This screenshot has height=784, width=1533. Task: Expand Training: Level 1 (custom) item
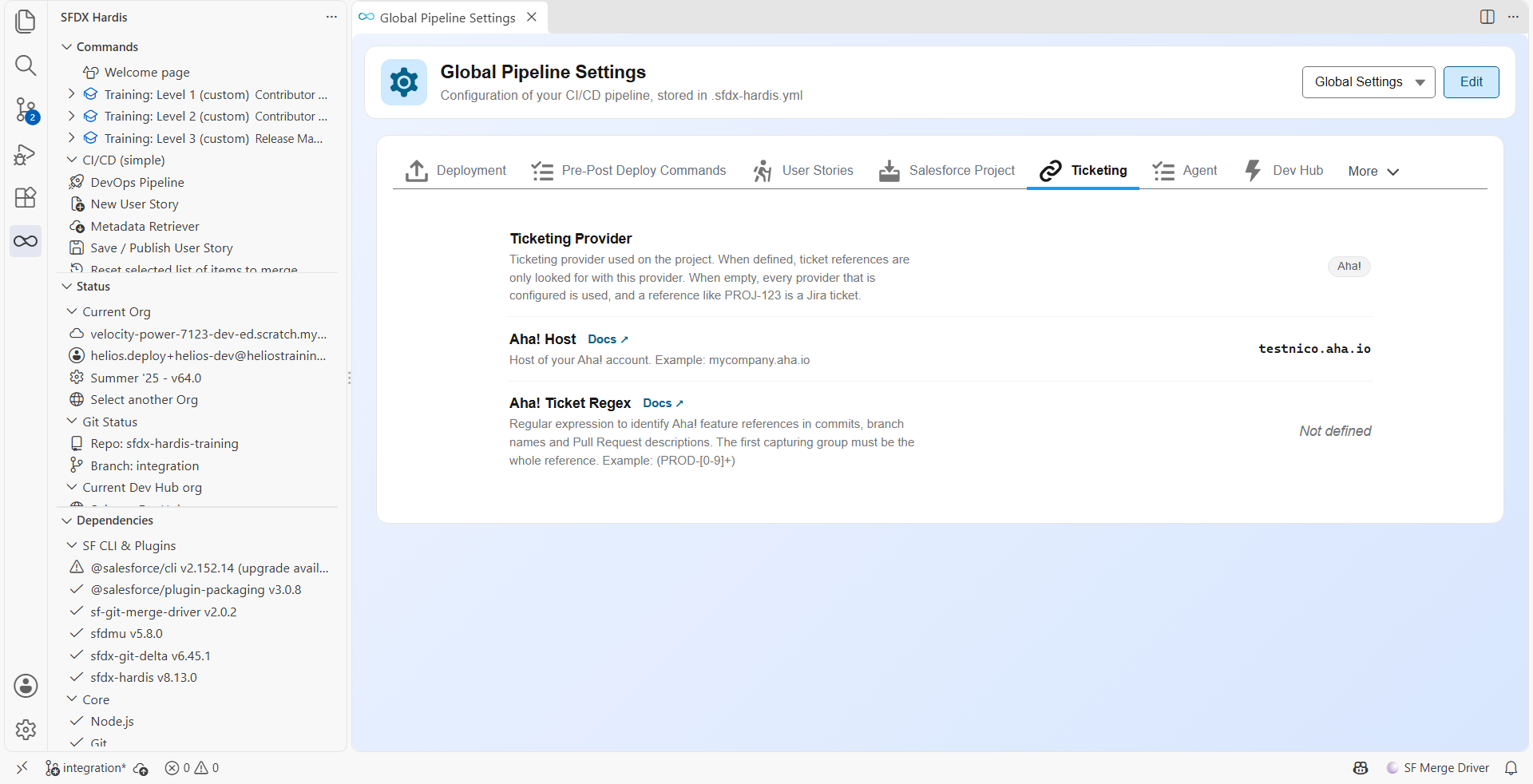[x=71, y=94]
